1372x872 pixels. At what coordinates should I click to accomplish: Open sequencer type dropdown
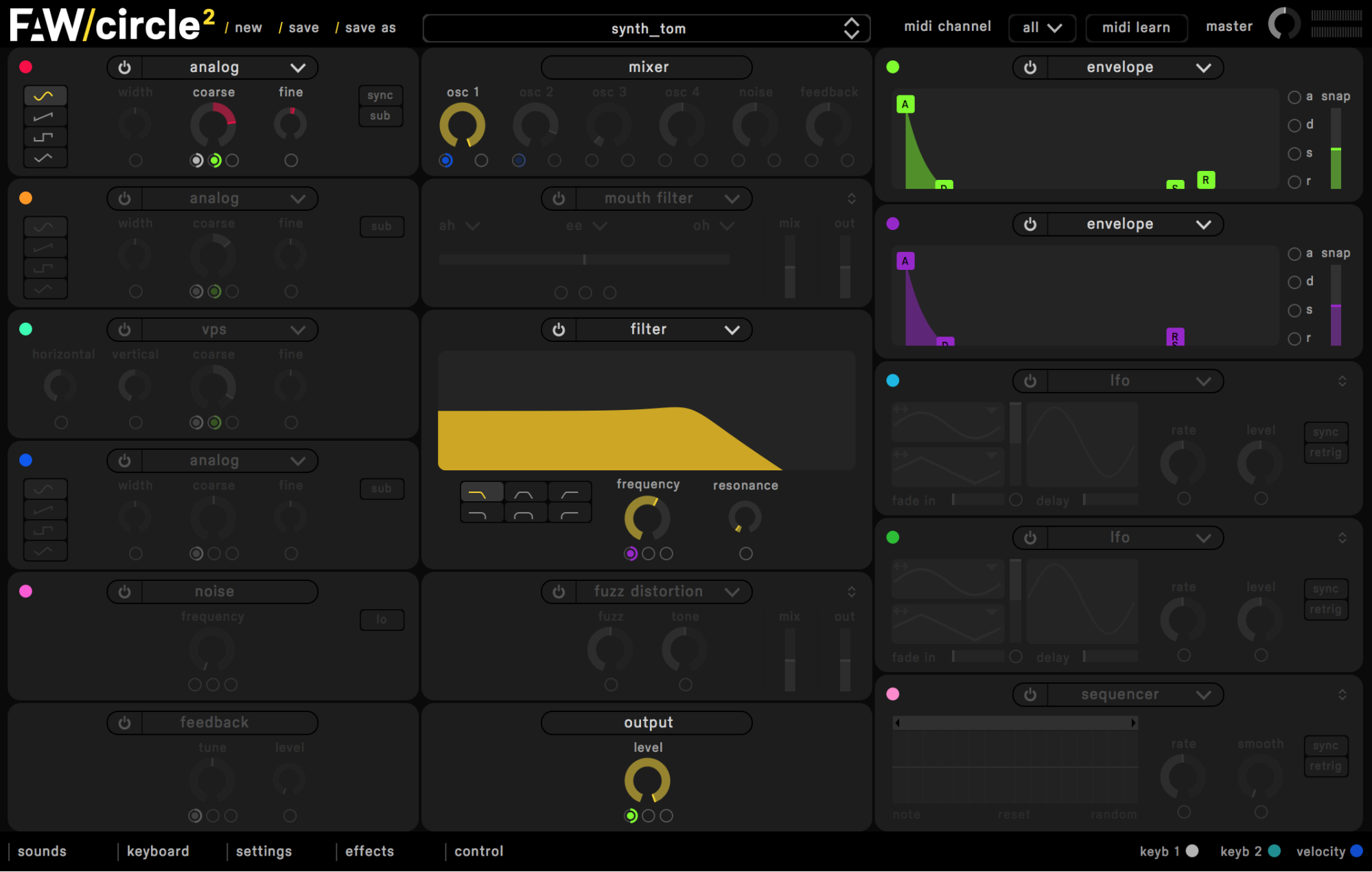pyautogui.click(x=1204, y=695)
